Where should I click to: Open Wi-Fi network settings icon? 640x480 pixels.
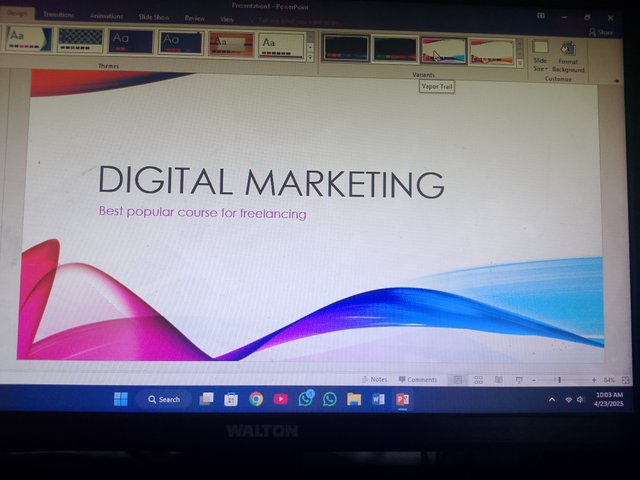pos(568,400)
